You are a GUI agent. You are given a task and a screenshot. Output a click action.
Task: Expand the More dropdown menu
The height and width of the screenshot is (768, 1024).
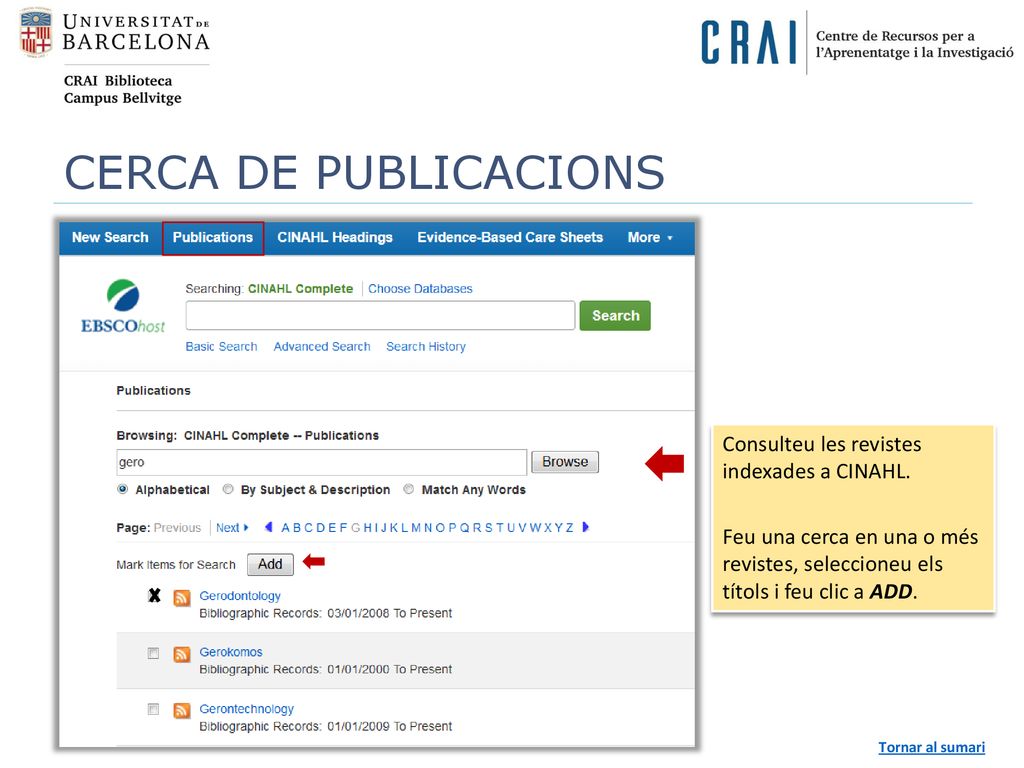click(x=650, y=238)
